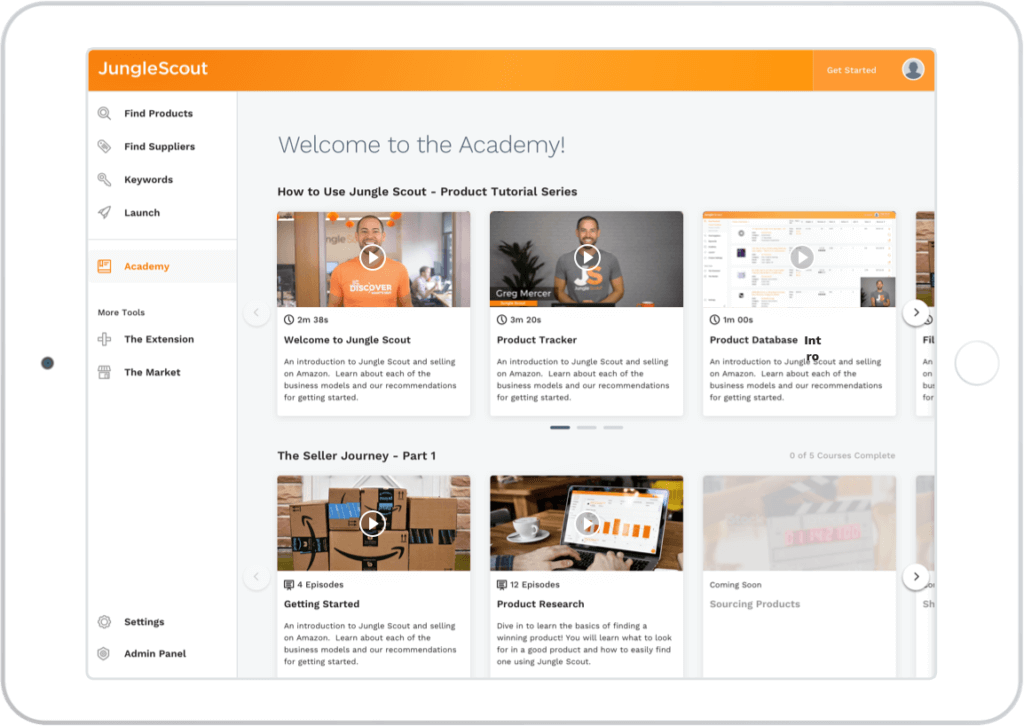Advance tutorial series carousel with right arrow

point(916,313)
